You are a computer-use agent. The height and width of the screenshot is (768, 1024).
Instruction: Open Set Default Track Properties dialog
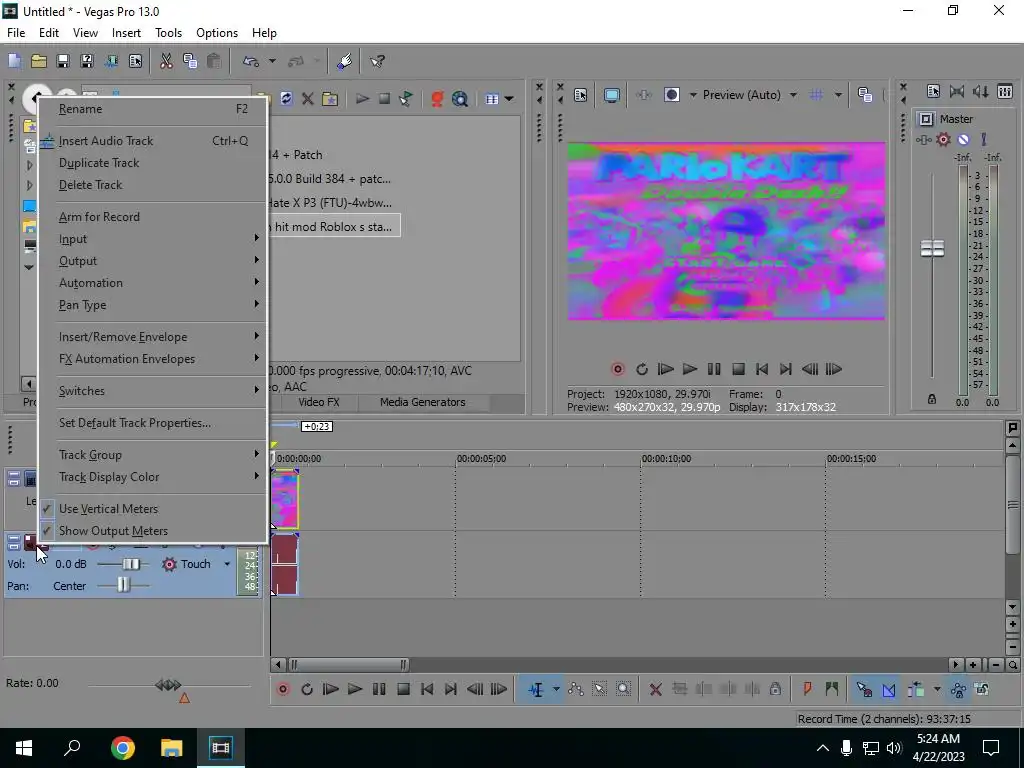153,423
